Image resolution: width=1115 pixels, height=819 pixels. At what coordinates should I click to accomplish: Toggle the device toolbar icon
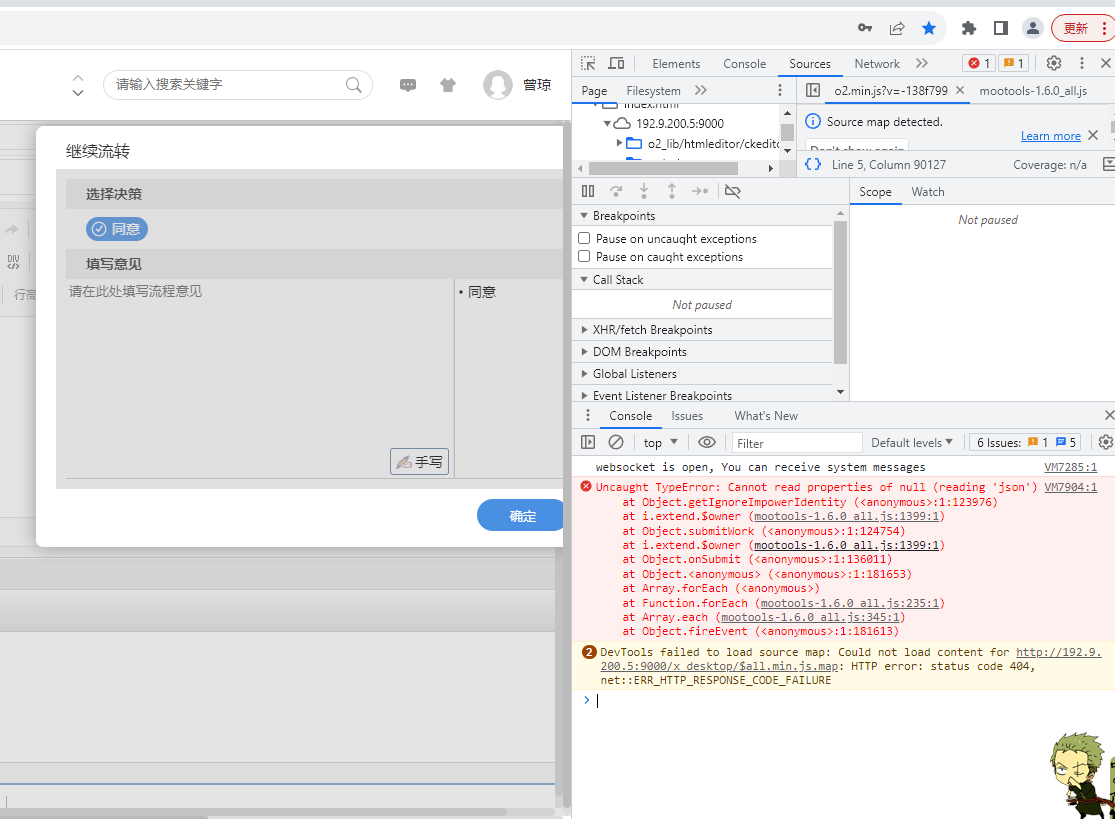616,63
